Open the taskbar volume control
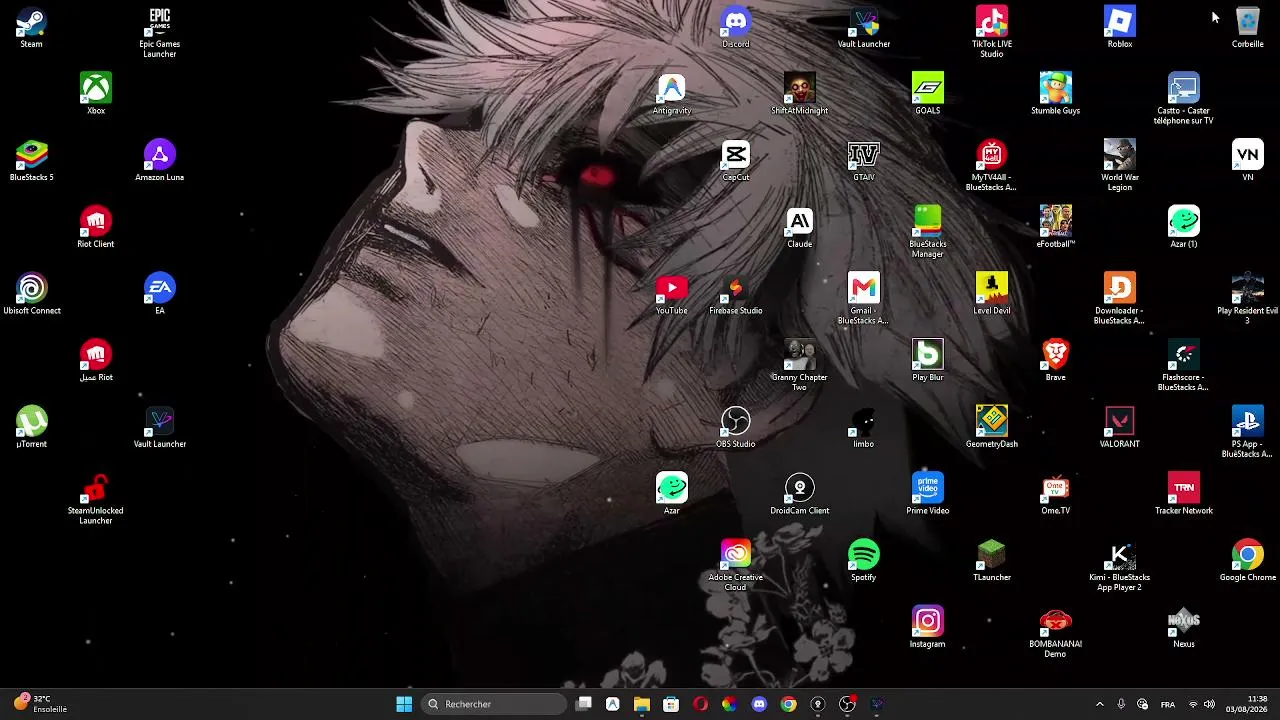The width and height of the screenshot is (1280, 720). 1210,704
